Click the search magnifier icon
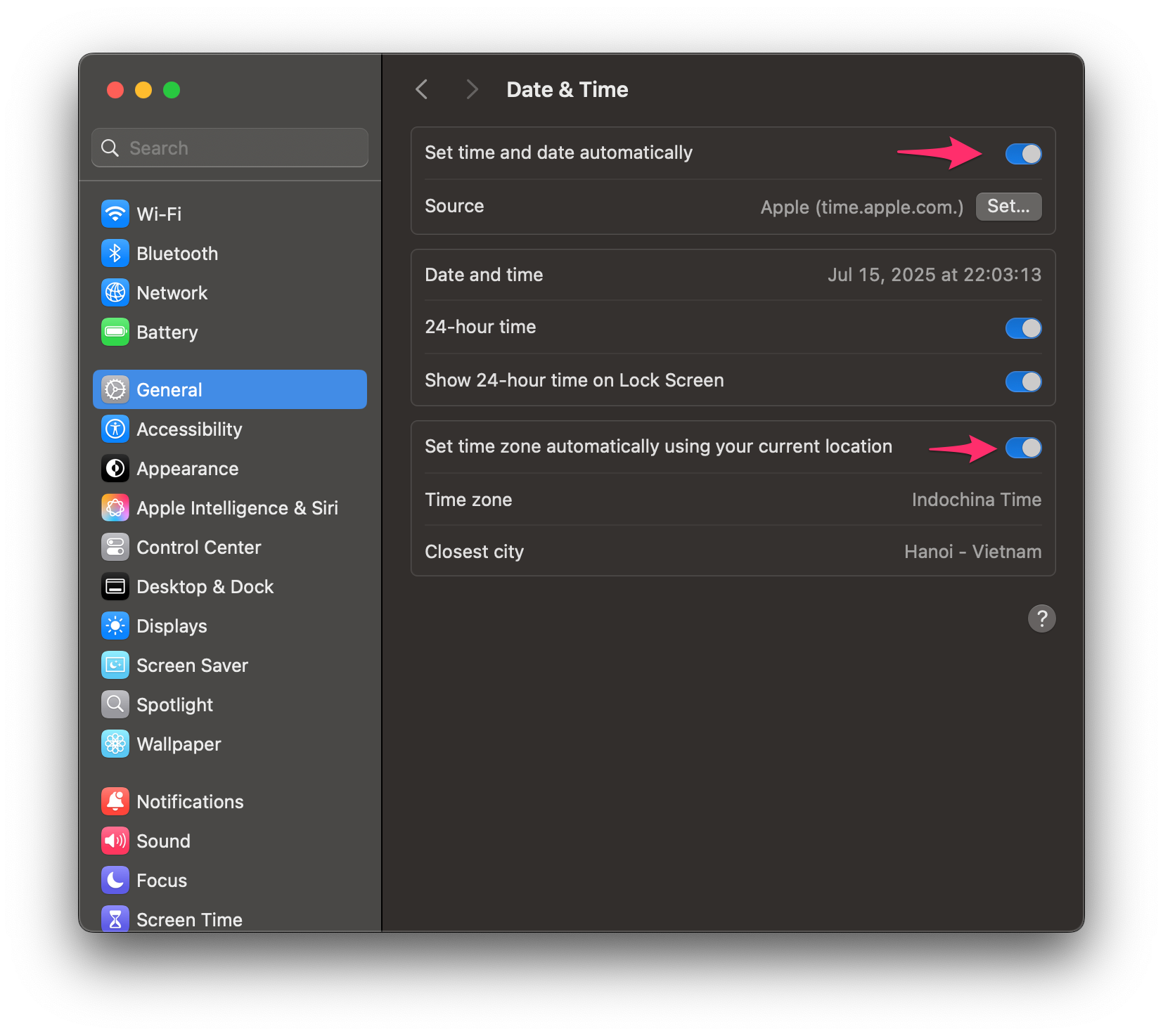 point(110,148)
